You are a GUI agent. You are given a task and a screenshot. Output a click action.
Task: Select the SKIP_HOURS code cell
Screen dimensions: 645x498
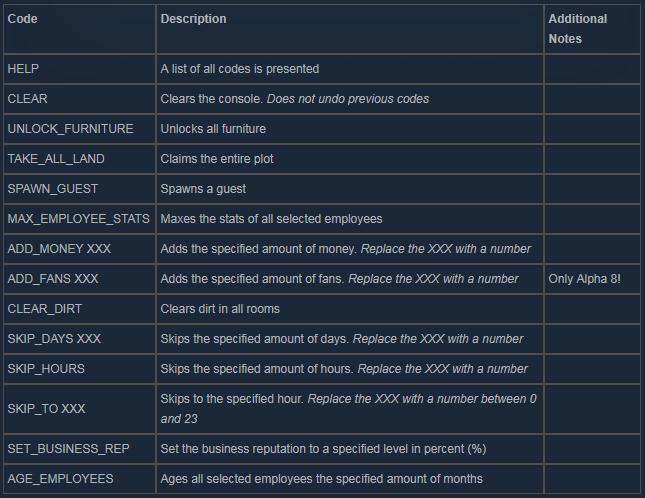46,369
